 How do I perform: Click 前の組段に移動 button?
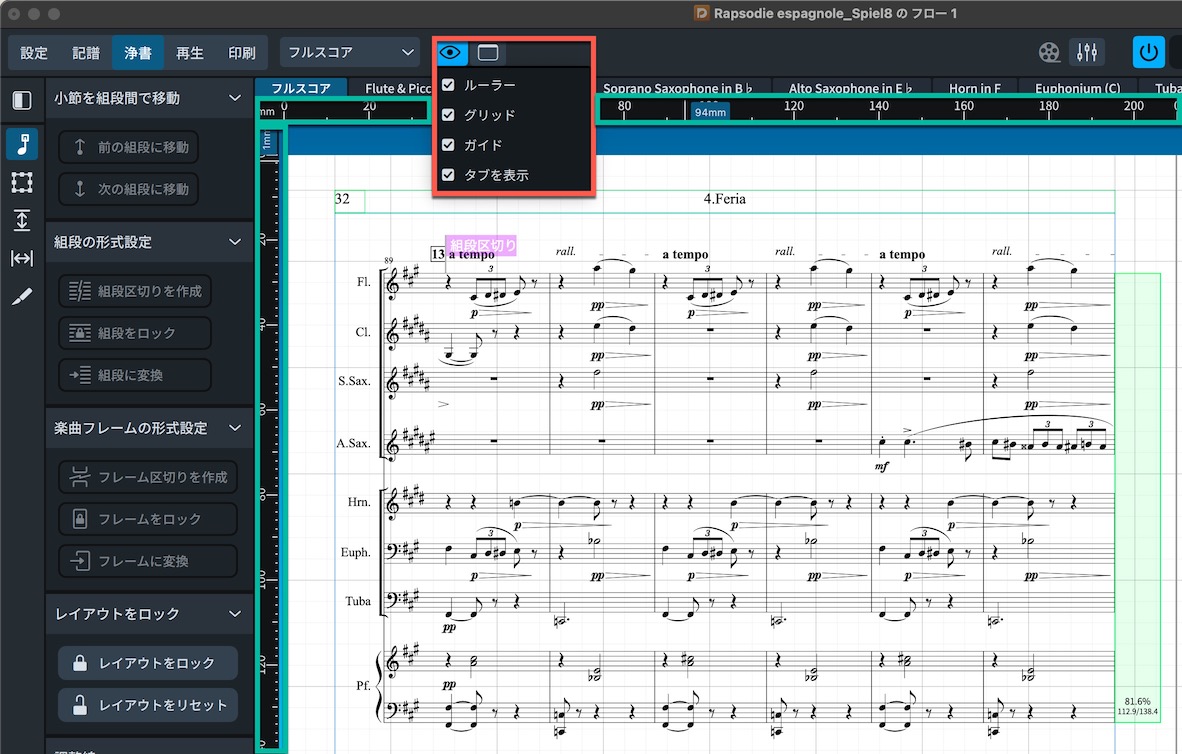[x=129, y=147]
